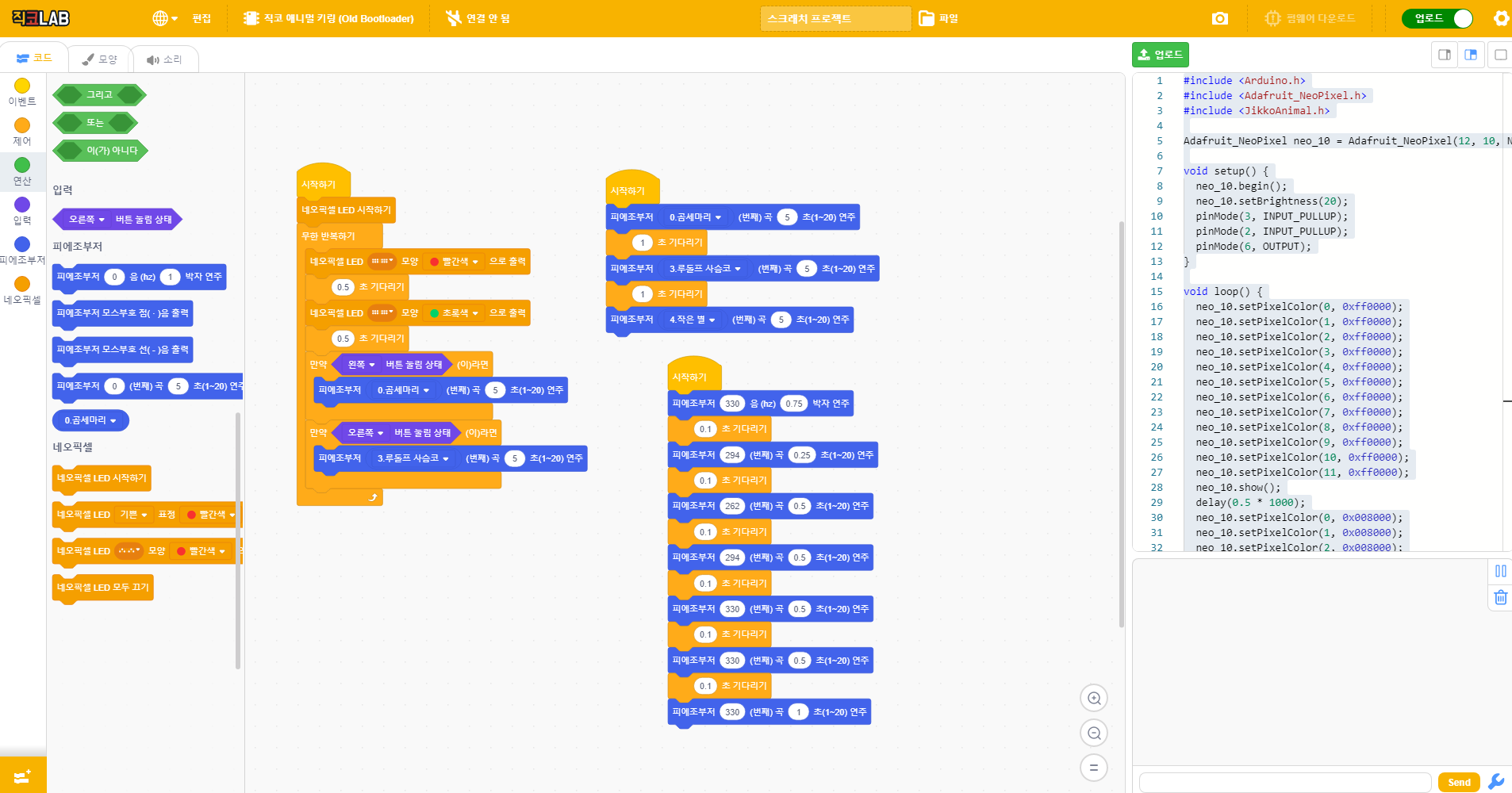
Task: Open the add extension button
Action: [22, 776]
